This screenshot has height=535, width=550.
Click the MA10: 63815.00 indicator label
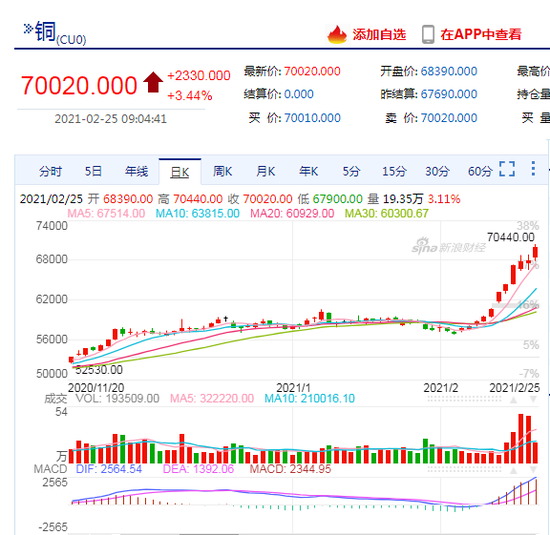(x=197, y=213)
